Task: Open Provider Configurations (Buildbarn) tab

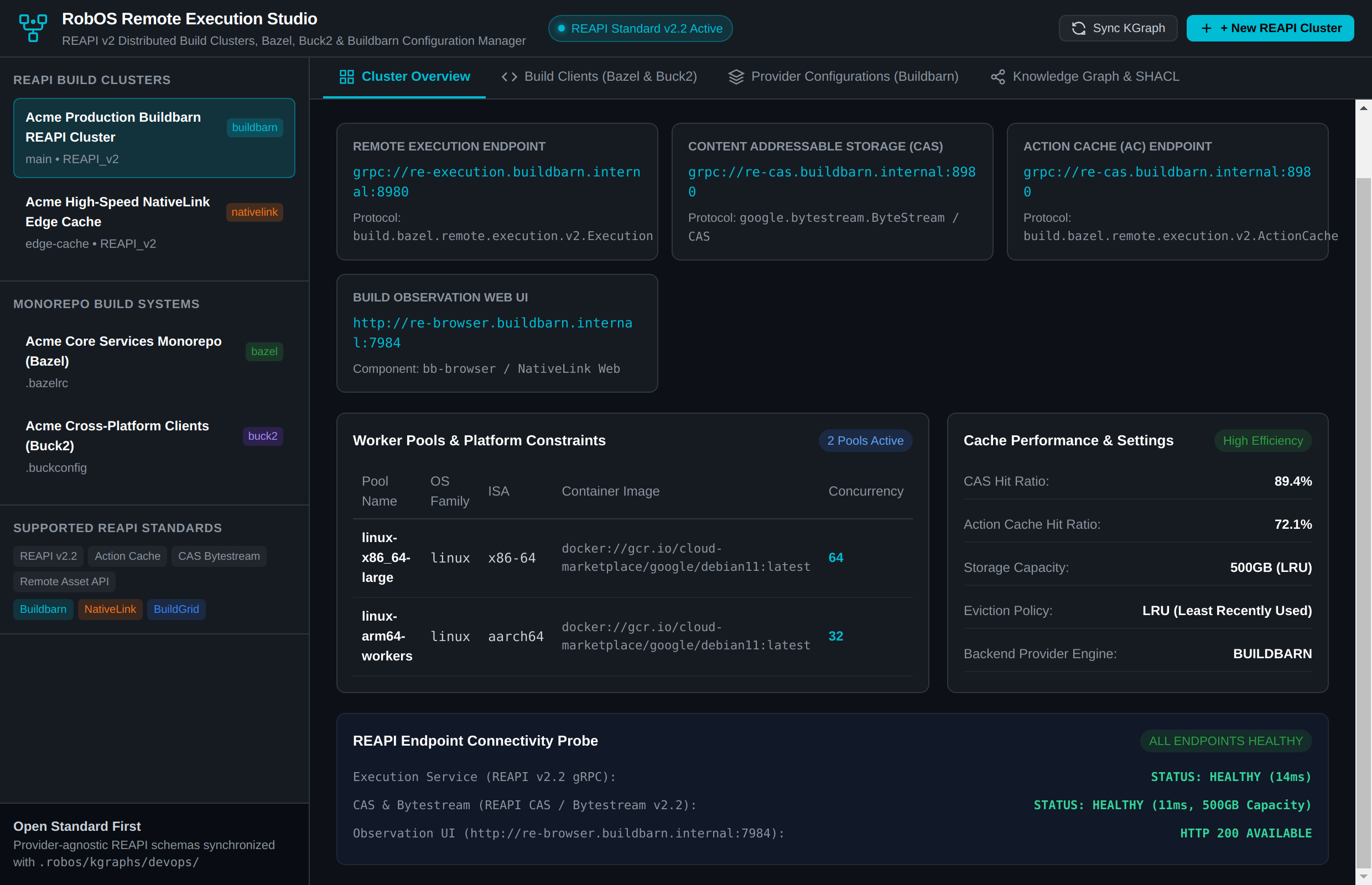Action: point(843,77)
